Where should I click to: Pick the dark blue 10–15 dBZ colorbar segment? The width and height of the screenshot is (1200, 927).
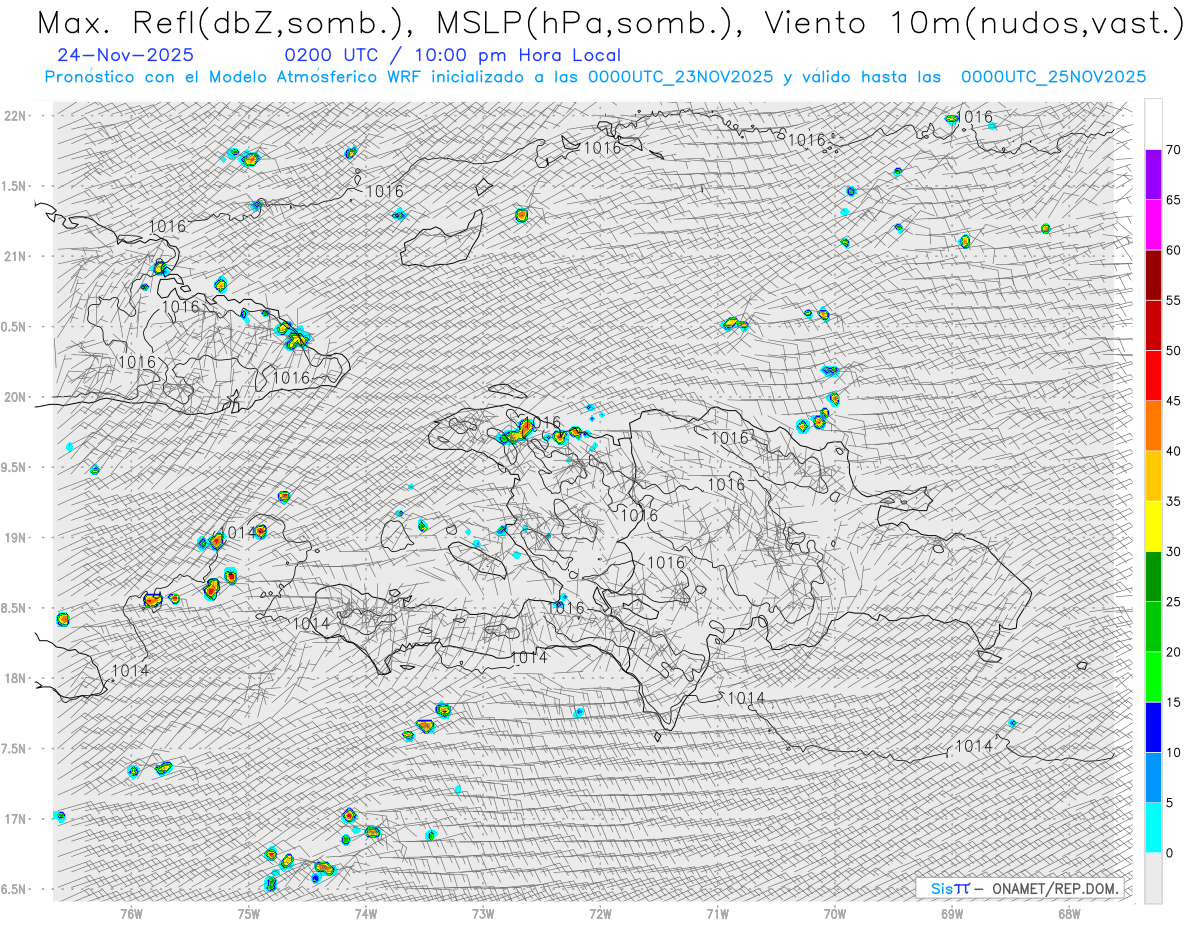click(x=1153, y=727)
